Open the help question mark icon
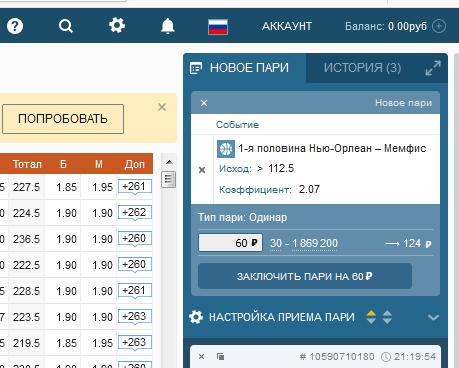Image resolution: width=459 pixels, height=368 pixels. pyautogui.click(x=15, y=26)
